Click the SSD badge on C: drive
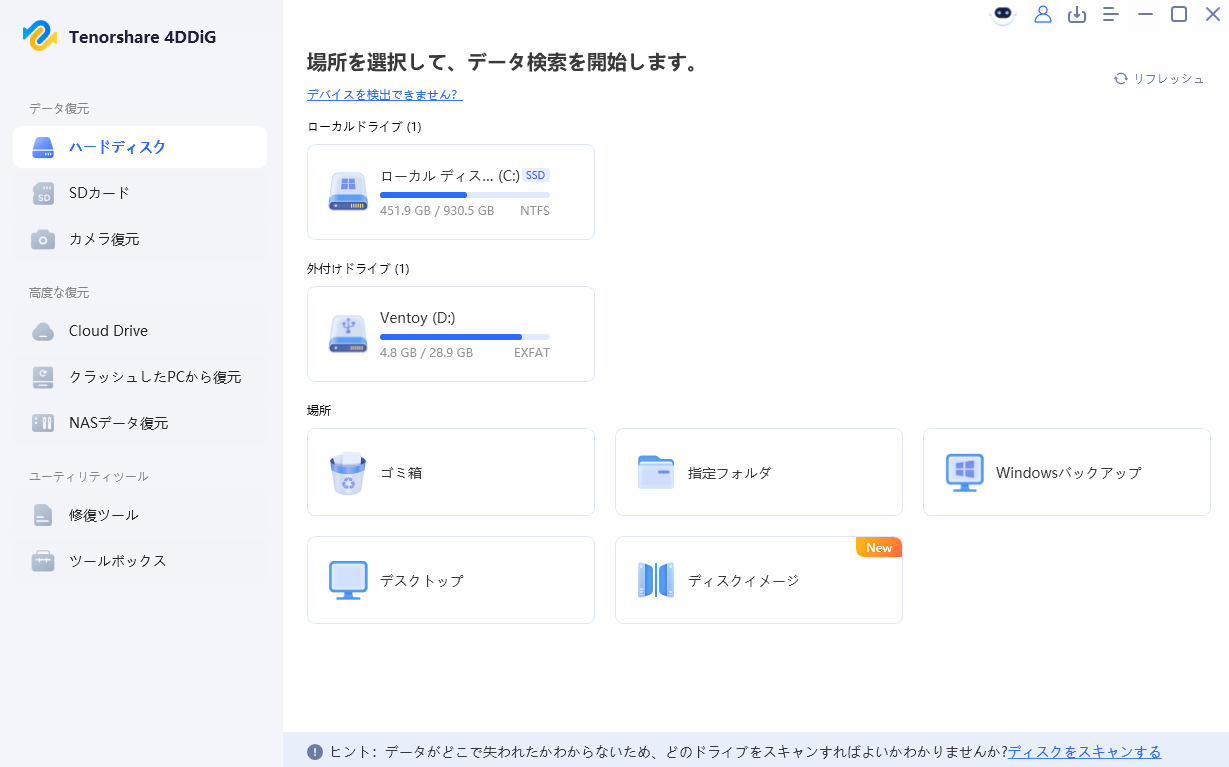 coord(536,175)
